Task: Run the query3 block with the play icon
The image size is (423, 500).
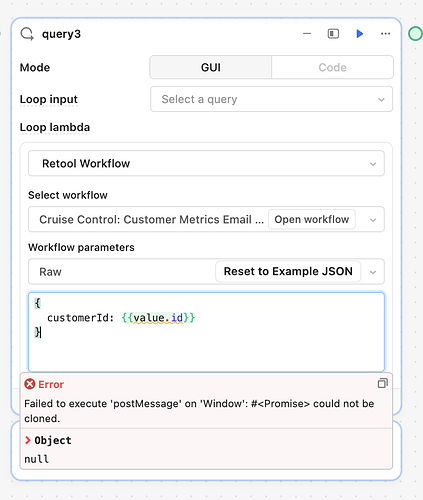Action: tap(359, 34)
